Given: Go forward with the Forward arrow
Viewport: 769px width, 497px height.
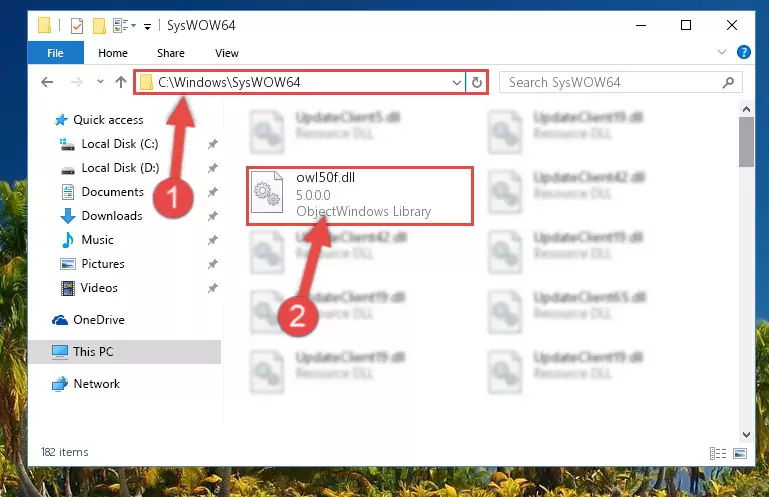Looking at the screenshot, I should click(77, 82).
